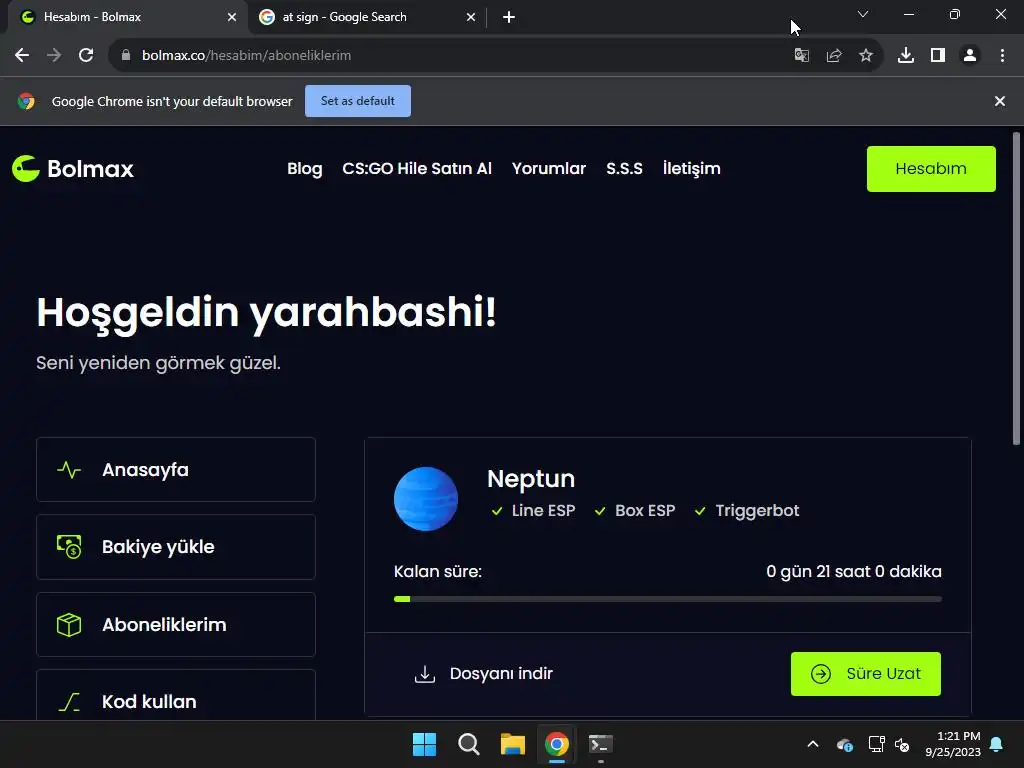Open S.S.S nav link
The height and width of the screenshot is (768, 1024).
pyautogui.click(x=624, y=168)
